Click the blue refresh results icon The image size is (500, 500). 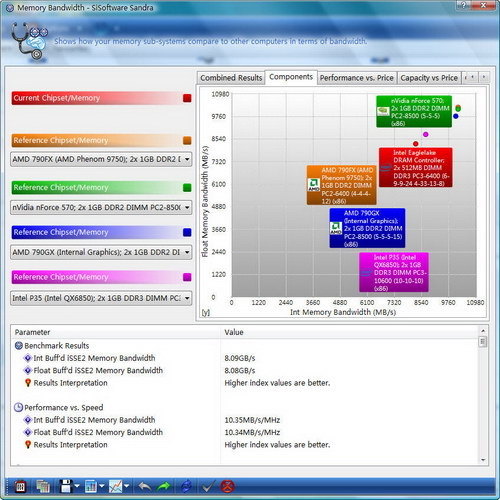186,487
